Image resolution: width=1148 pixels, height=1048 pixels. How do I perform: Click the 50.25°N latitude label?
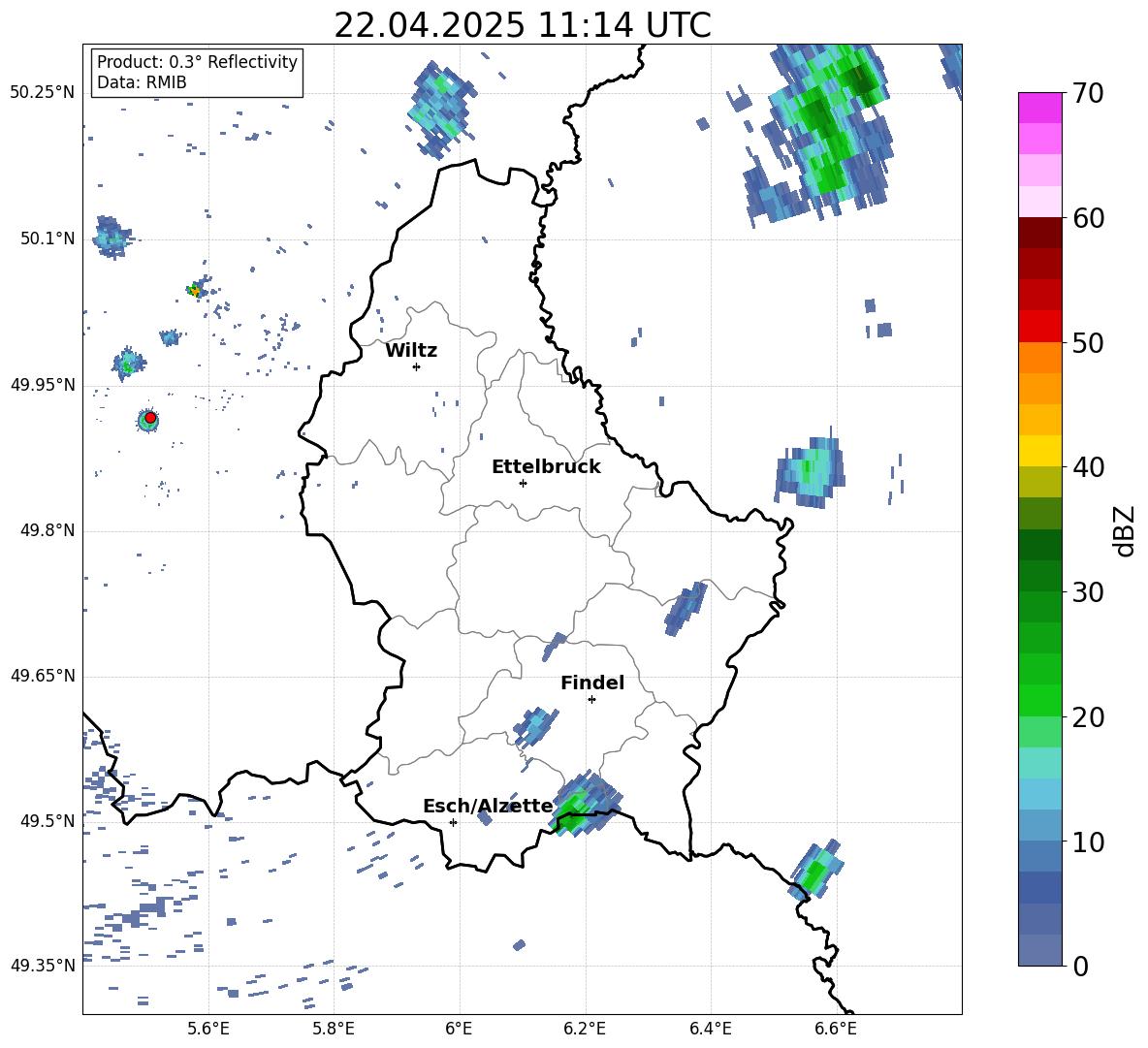43,93
